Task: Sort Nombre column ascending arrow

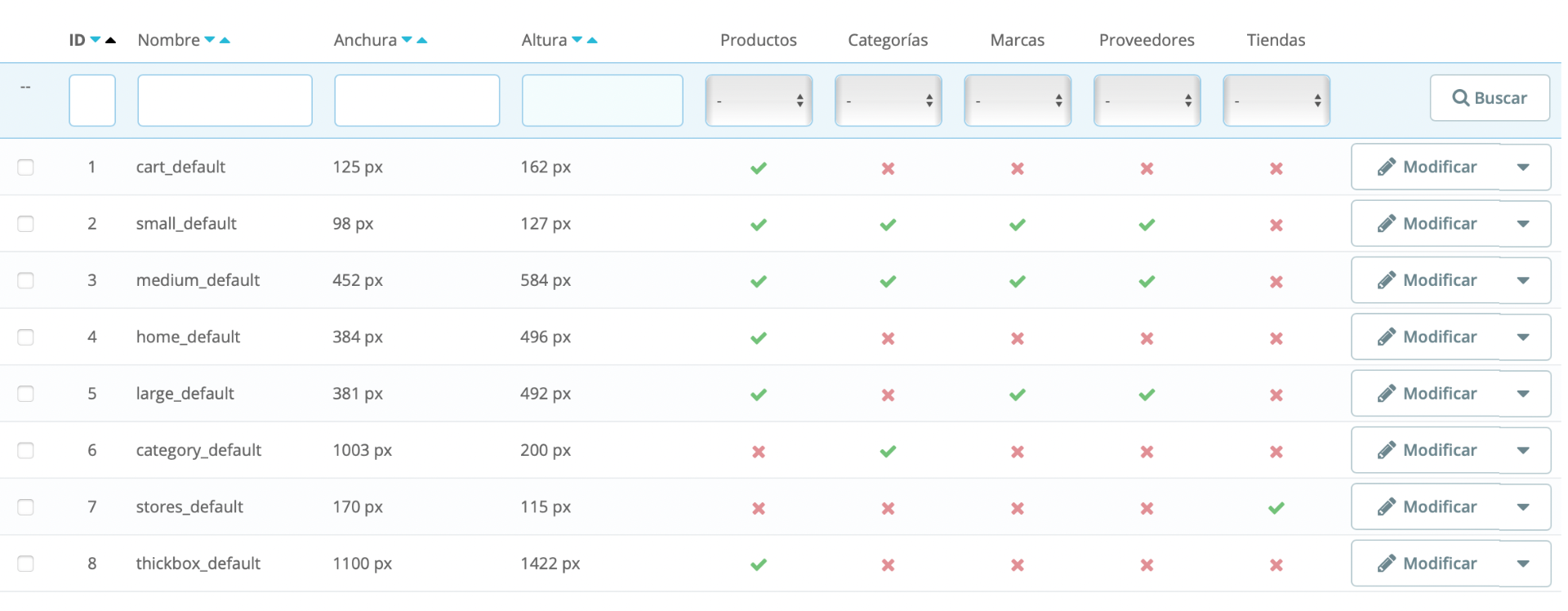Action: point(225,40)
